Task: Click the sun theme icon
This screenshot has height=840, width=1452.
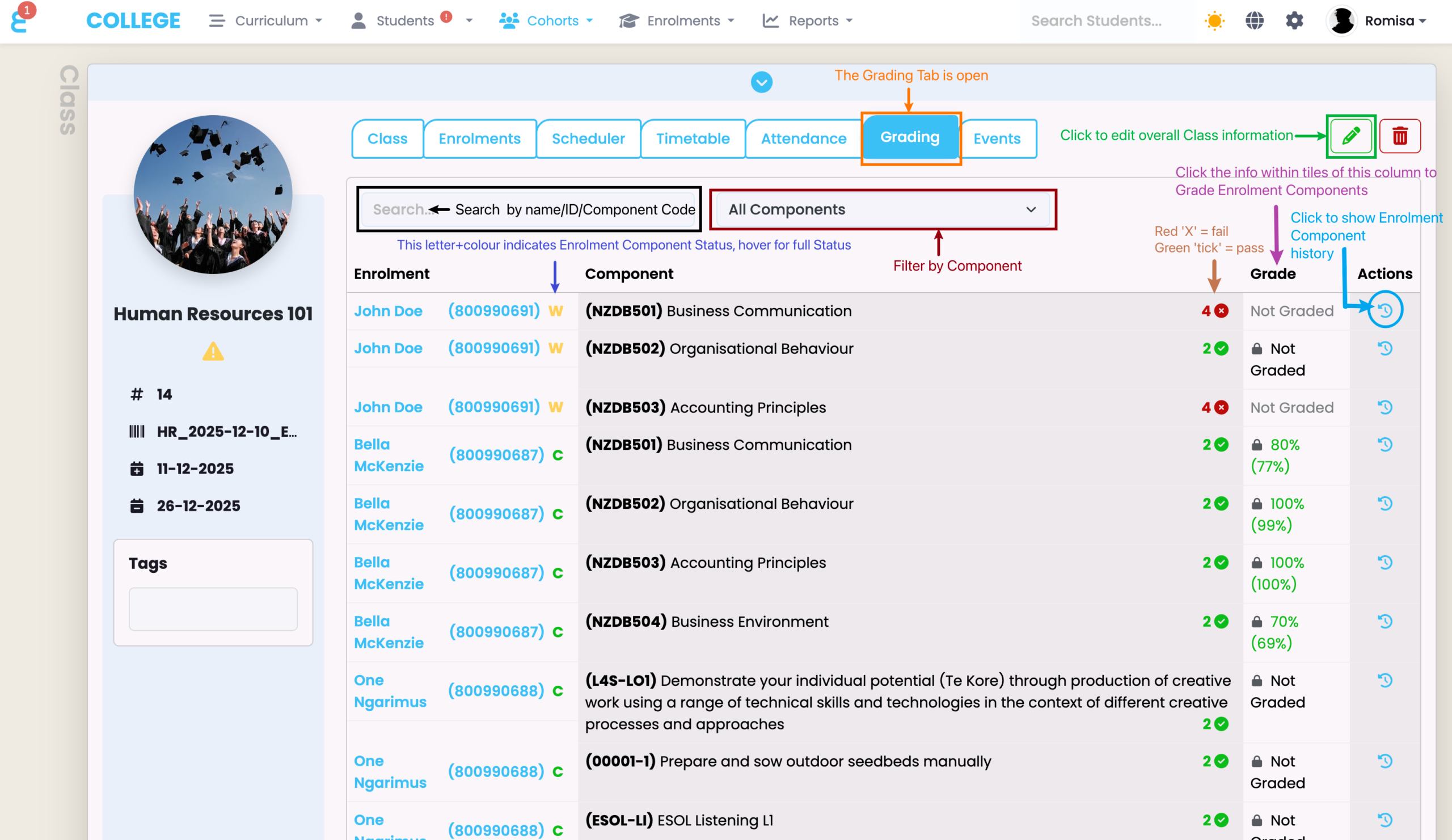Action: pos(1214,21)
